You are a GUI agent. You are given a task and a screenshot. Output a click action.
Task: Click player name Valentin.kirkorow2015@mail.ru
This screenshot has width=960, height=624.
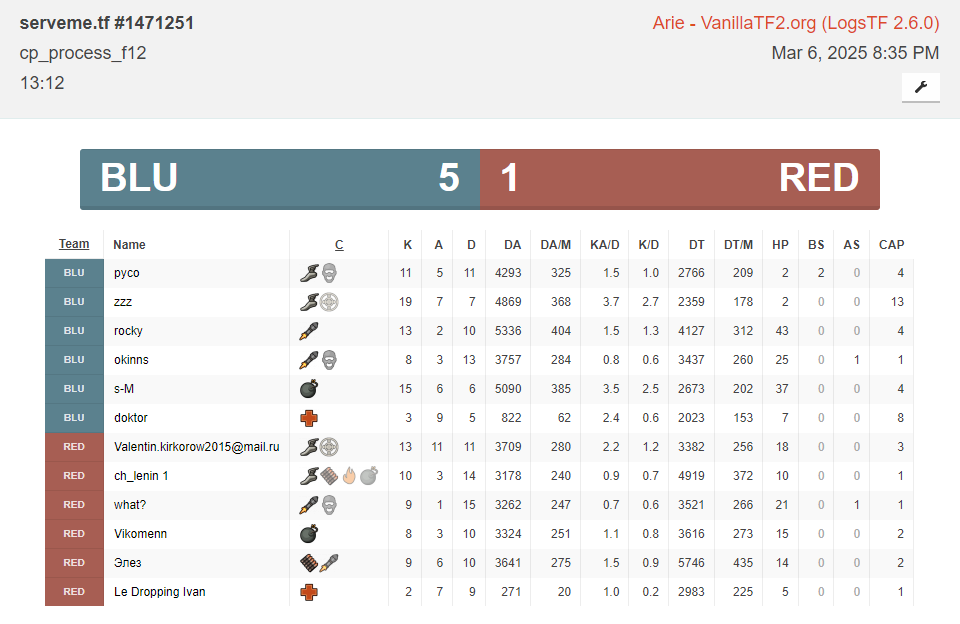click(x=196, y=447)
